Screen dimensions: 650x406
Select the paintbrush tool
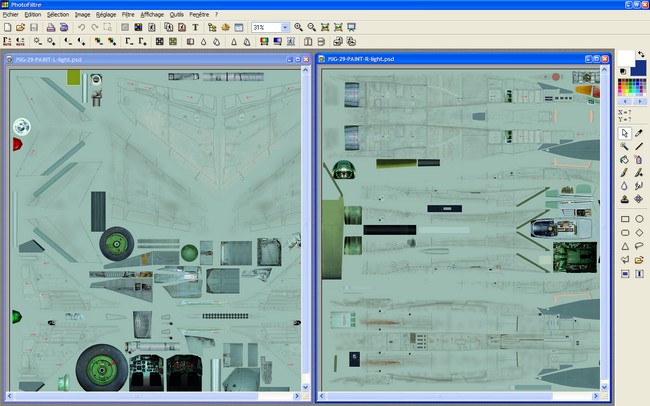(x=625, y=173)
